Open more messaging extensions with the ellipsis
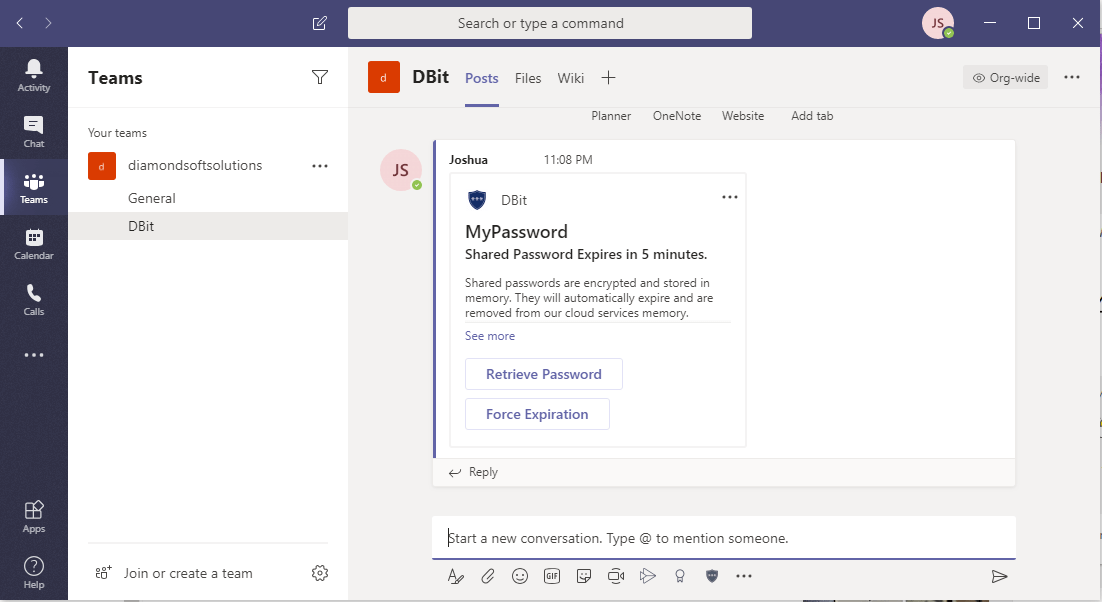This screenshot has height=602, width=1102. point(744,576)
